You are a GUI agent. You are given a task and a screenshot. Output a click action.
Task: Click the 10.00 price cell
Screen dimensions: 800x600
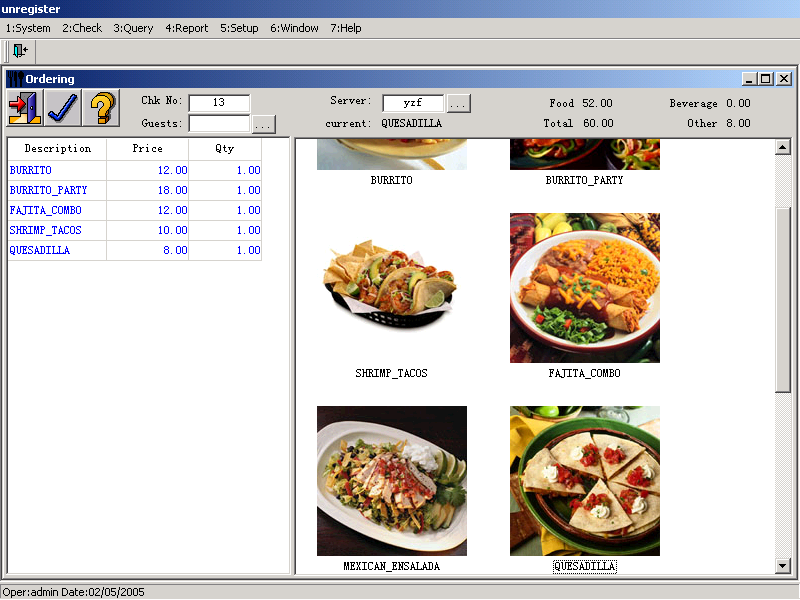147,230
